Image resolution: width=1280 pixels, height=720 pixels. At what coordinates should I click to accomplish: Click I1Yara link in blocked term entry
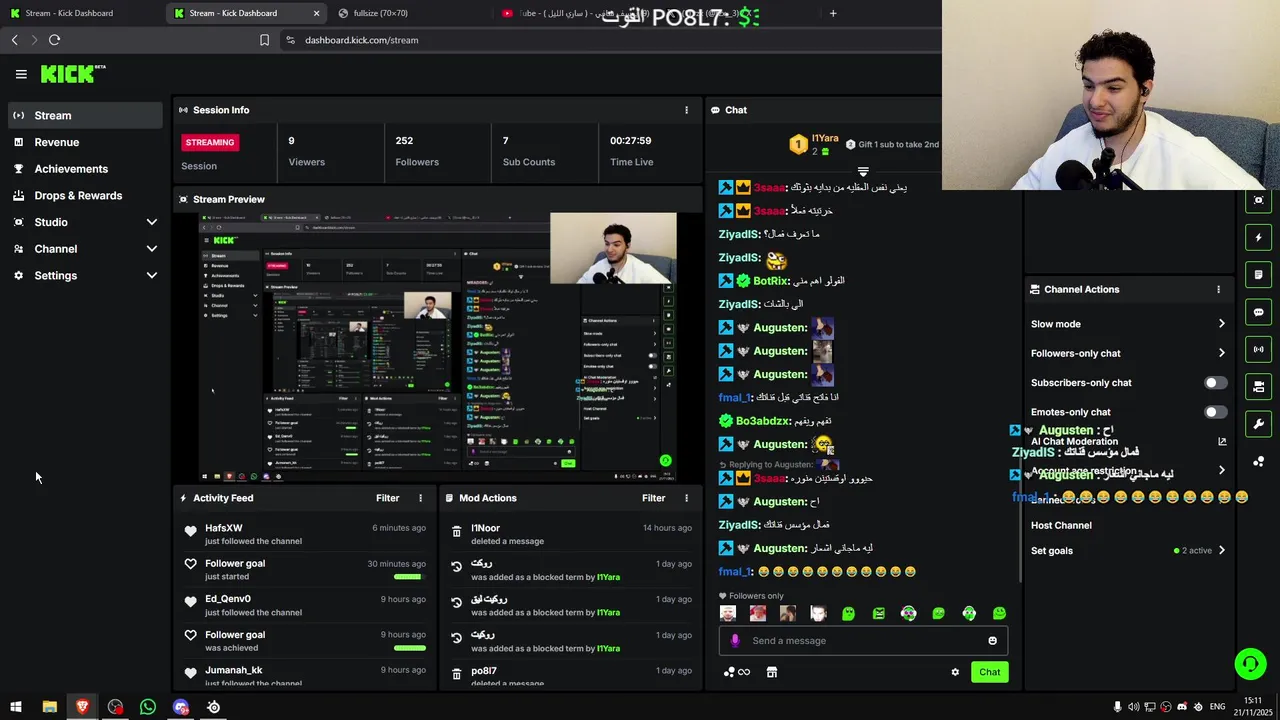point(607,577)
